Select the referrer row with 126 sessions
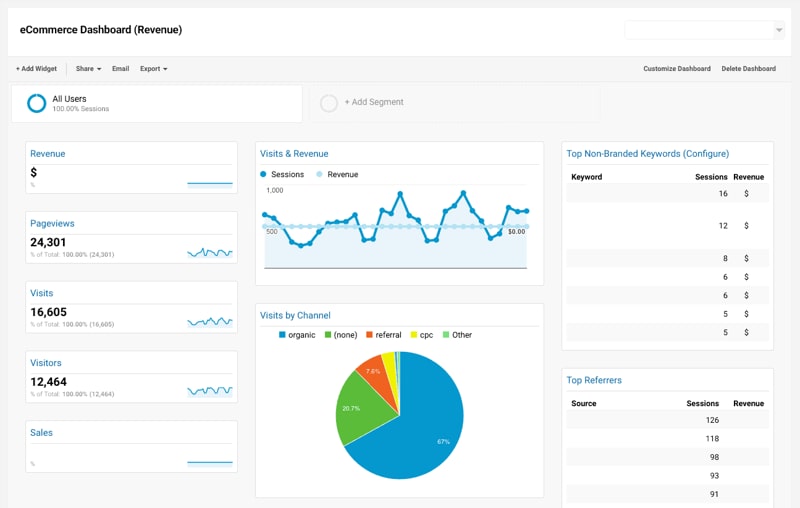The height and width of the screenshot is (508, 800). tap(667, 420)
